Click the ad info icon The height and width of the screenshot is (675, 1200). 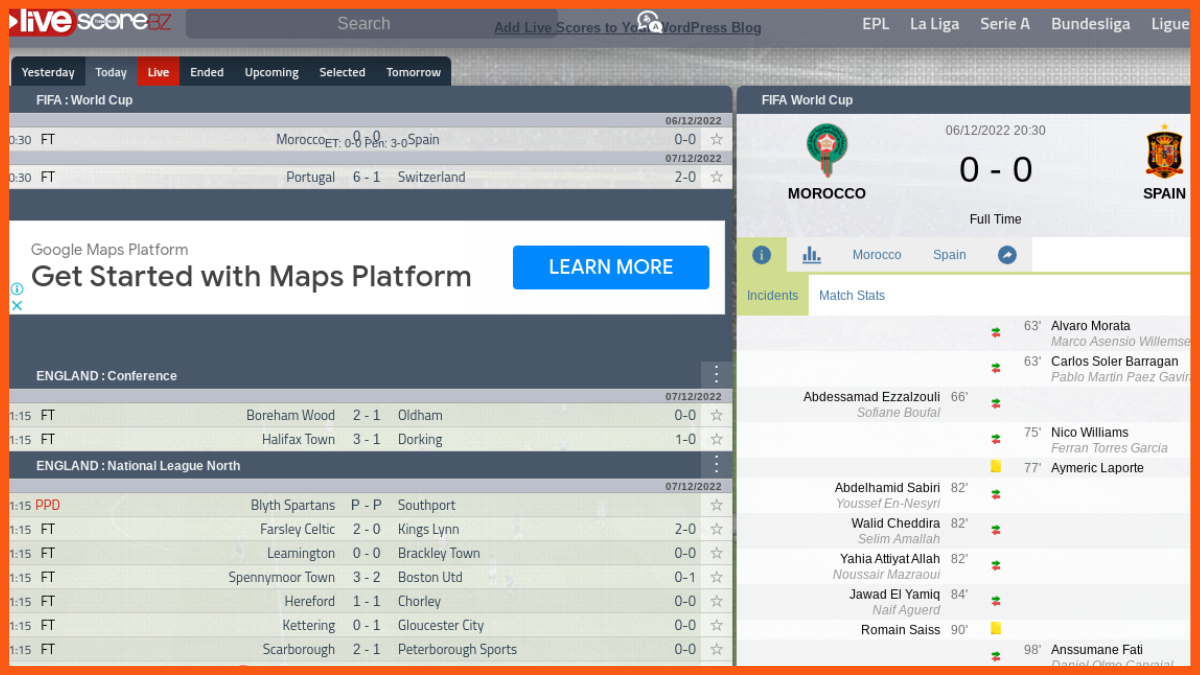click(x=17, y=289)
